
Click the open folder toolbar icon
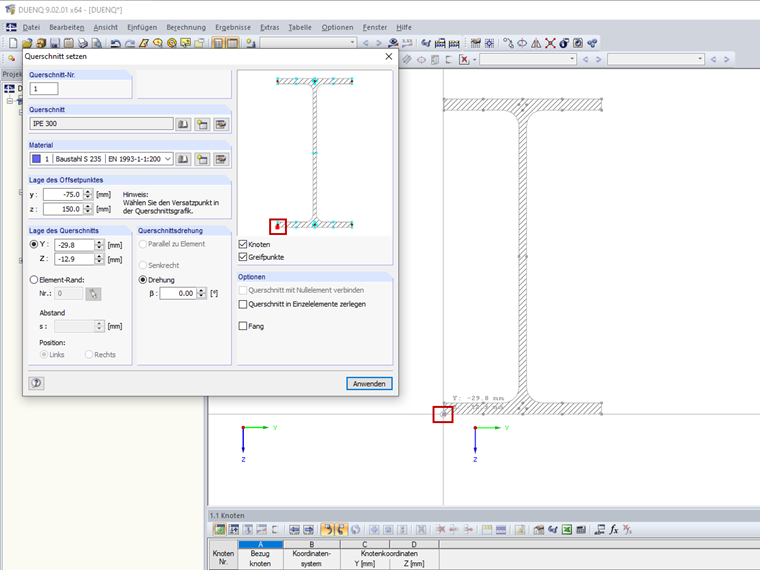[x=27, y=43]
